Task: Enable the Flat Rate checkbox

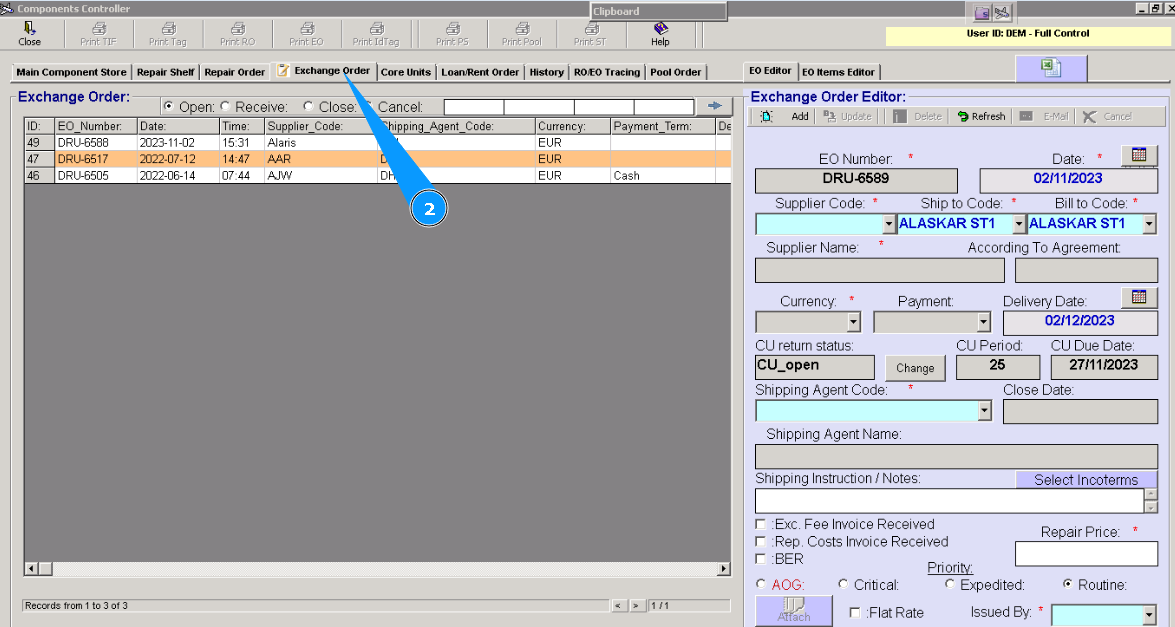Action: click(x=855, y=613)
